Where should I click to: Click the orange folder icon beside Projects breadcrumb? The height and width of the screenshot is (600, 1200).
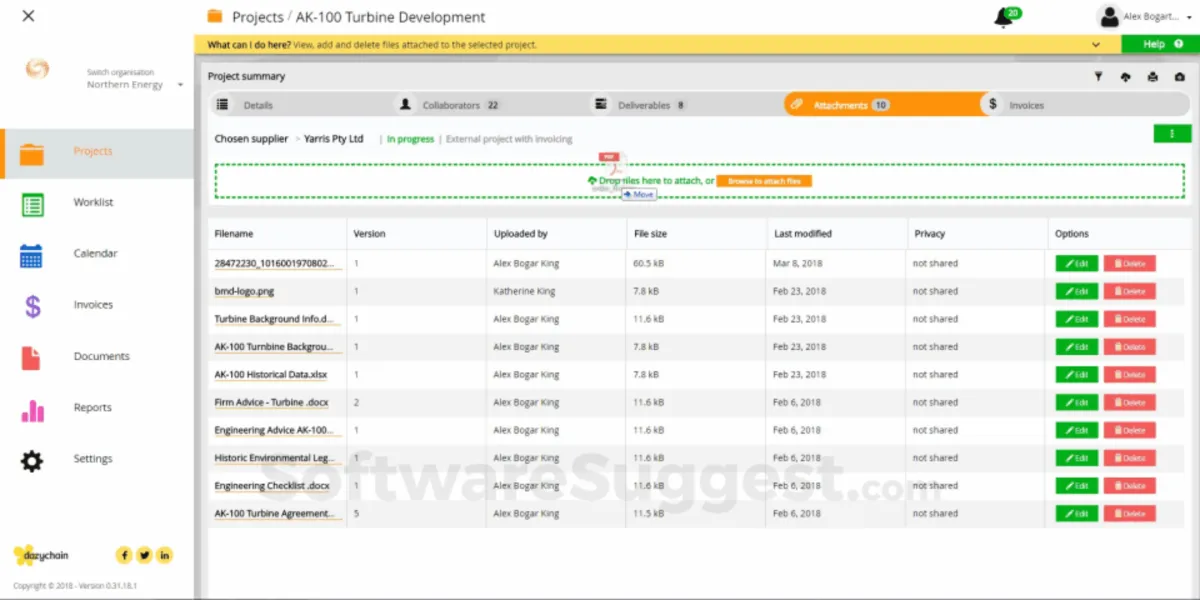[x=214, y=16]
